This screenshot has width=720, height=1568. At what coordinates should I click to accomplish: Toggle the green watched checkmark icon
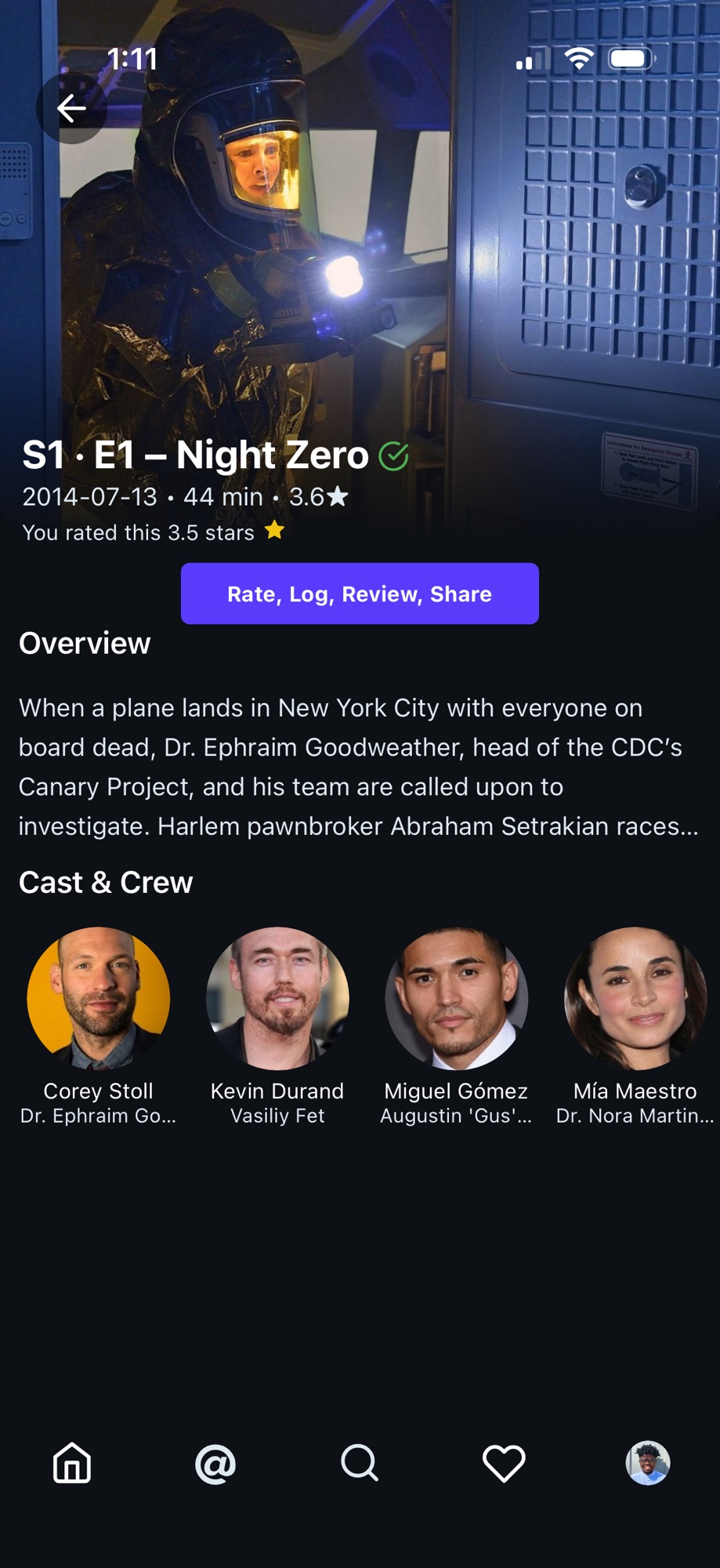click(393, 456)
